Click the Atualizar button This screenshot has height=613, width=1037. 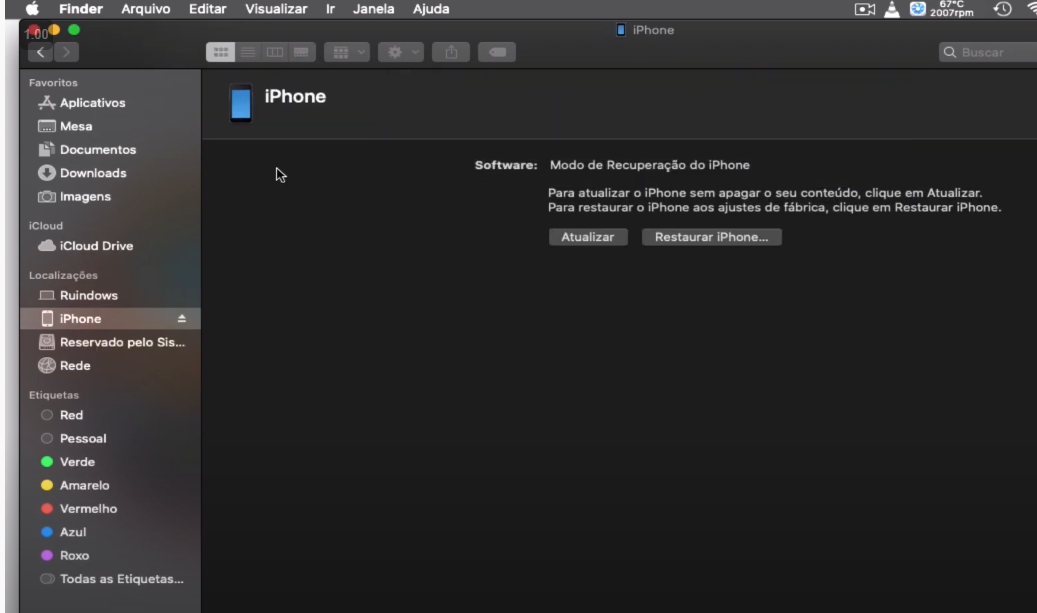coord(588,237)
